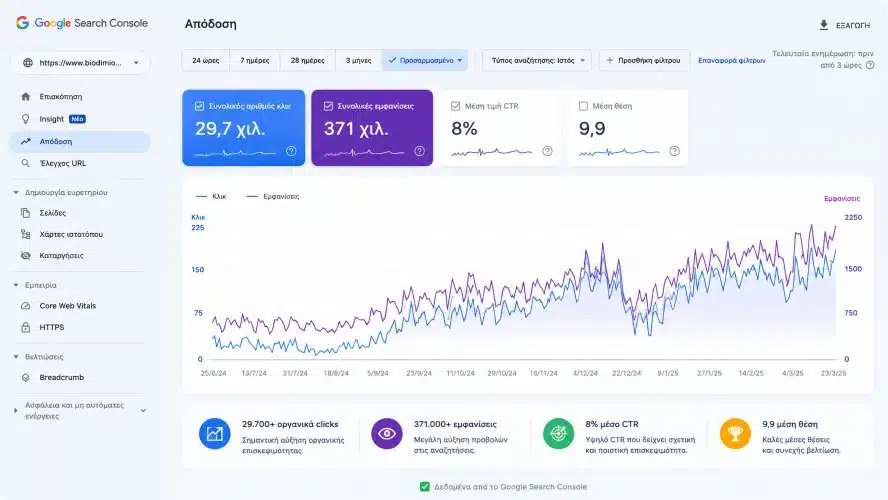Click the ΕΞΑΓΩΓΗ export button

[x=844, y=25]
